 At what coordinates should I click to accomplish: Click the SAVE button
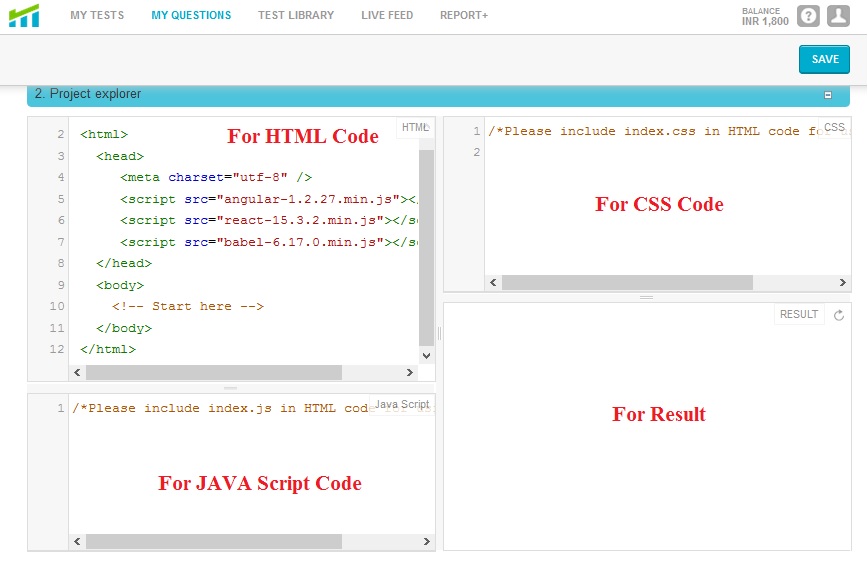pyautogui.click(x=824, y=59)
